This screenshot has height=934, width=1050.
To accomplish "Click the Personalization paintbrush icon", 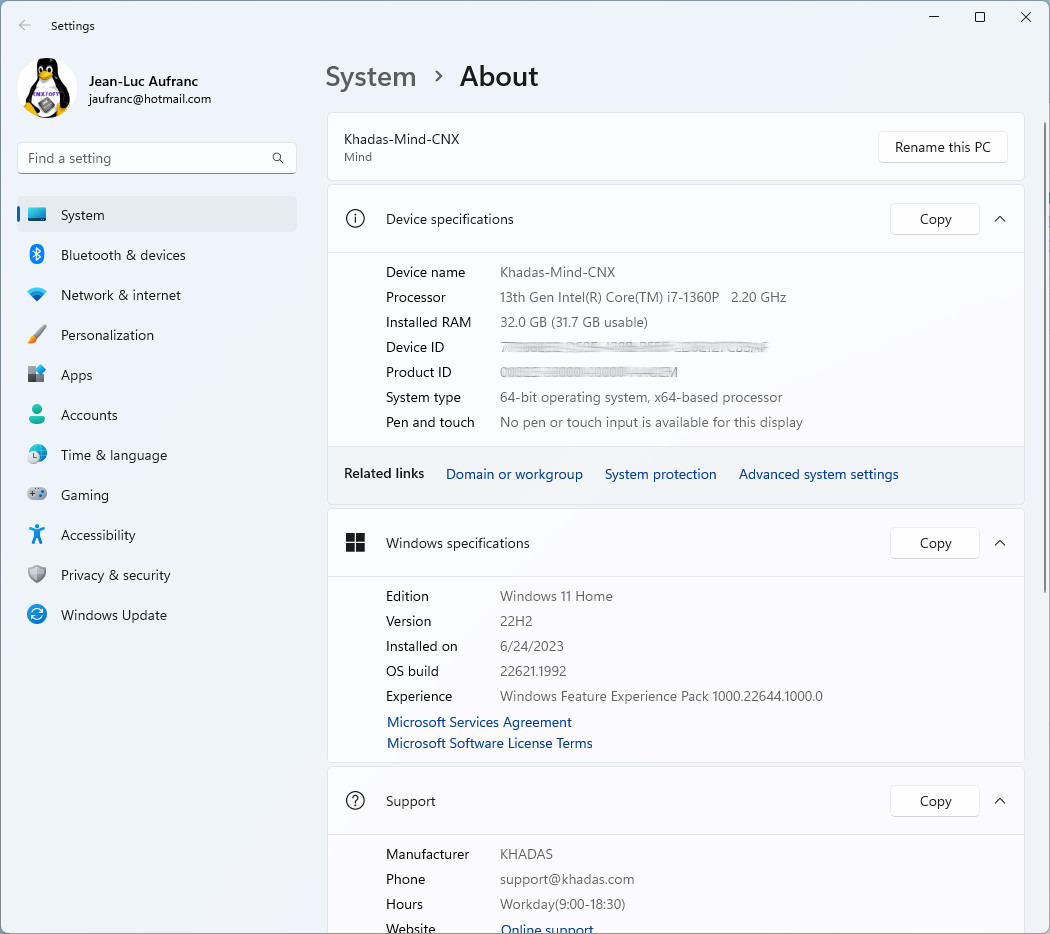I will tap(37, 335).
